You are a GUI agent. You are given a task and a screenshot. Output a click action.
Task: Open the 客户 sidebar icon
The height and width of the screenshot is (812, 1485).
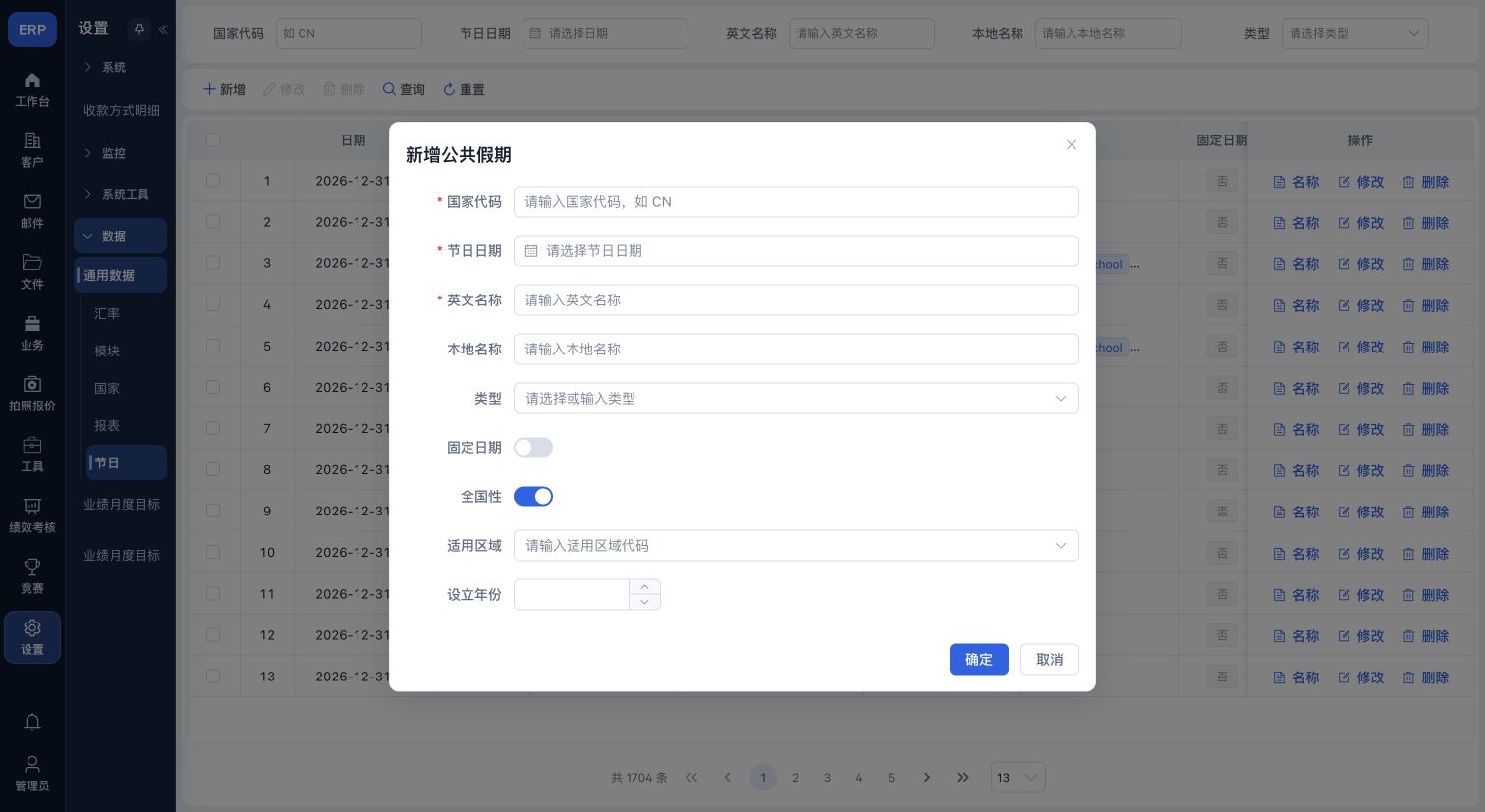(32, 141)
